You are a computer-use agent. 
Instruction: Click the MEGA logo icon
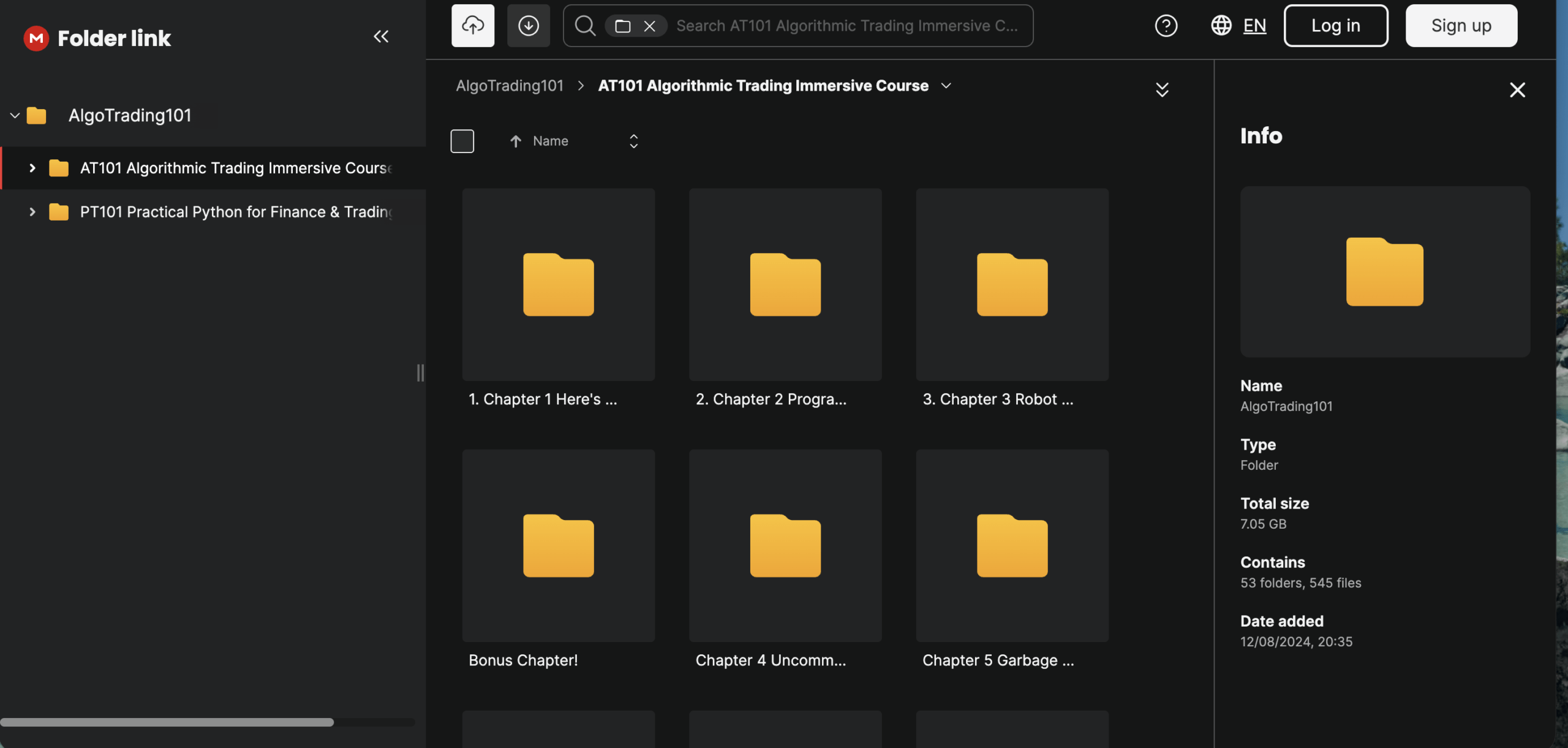[36, 38]
